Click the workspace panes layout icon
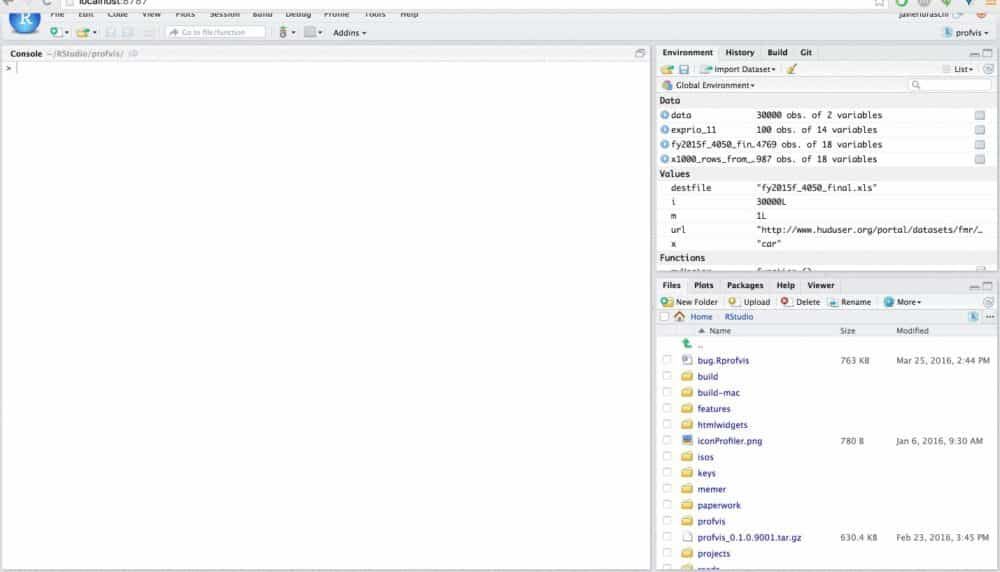The image size is (1000, 572). pos(310,32)
